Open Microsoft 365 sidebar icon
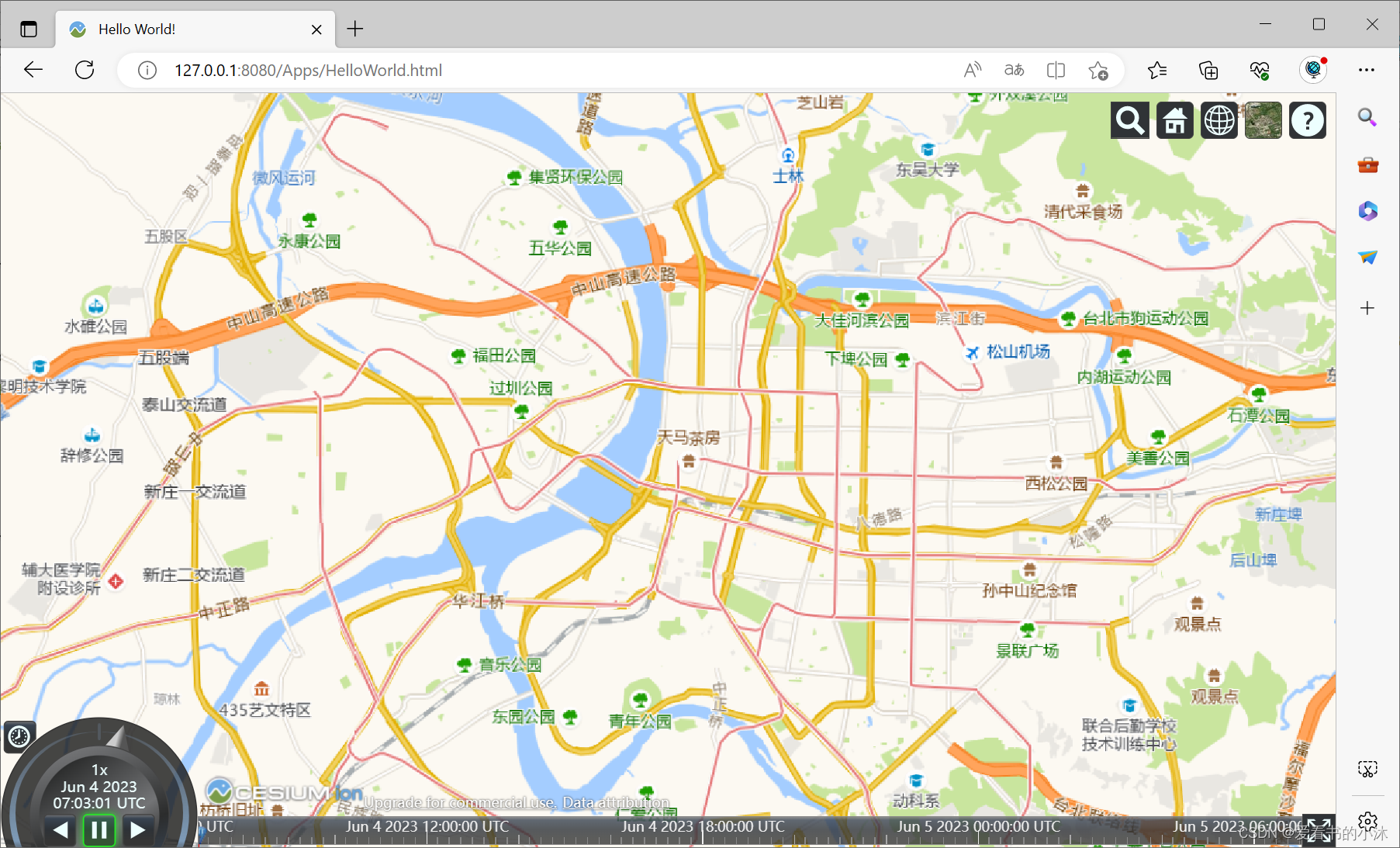Image resolution: width=1400 pixels, height=848 pixels. click(x=1367, y=211)
